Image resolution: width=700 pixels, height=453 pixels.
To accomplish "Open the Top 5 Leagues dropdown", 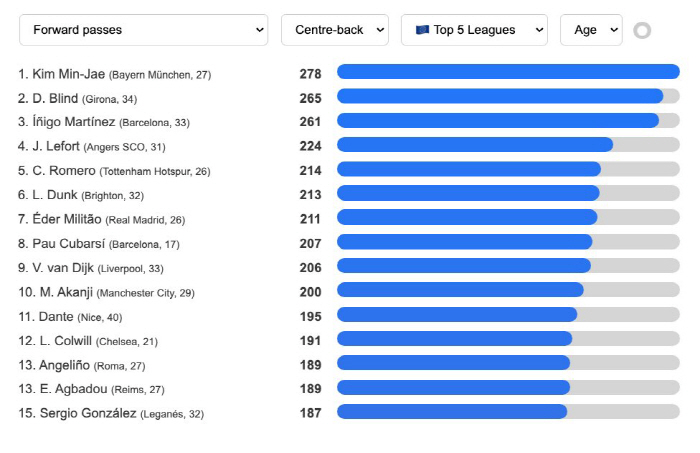I will coord(474,30).
